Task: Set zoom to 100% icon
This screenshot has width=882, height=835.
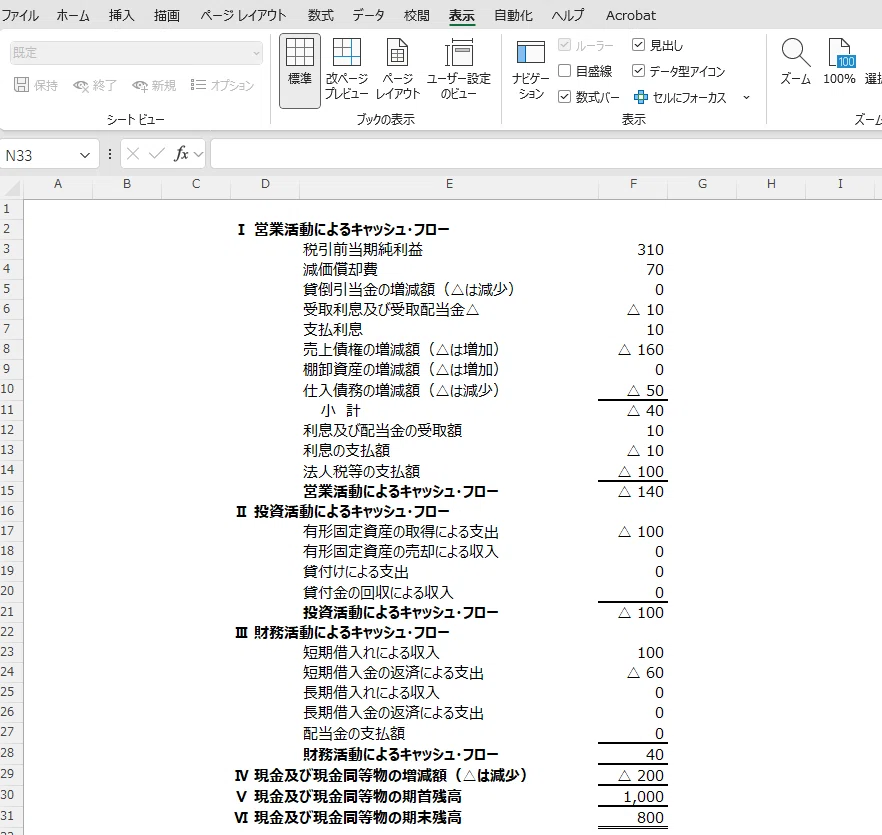Action: pos(840,52)
